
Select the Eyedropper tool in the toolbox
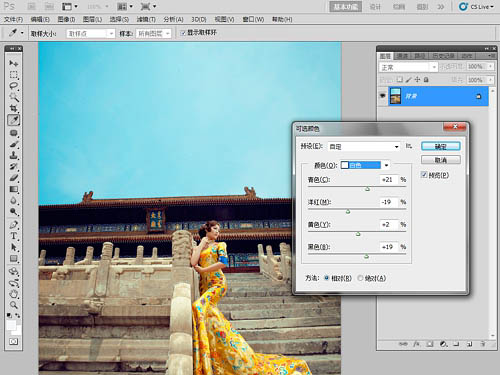click(14, 120)
